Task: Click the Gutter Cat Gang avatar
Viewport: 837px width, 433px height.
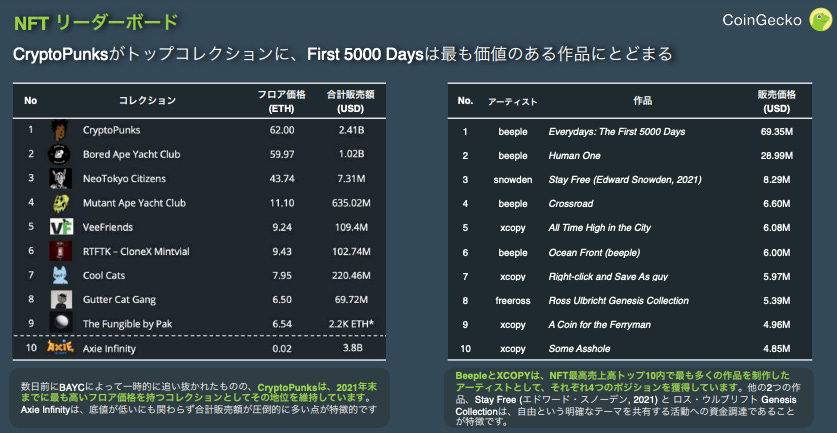Action: [x=61, y=300]
